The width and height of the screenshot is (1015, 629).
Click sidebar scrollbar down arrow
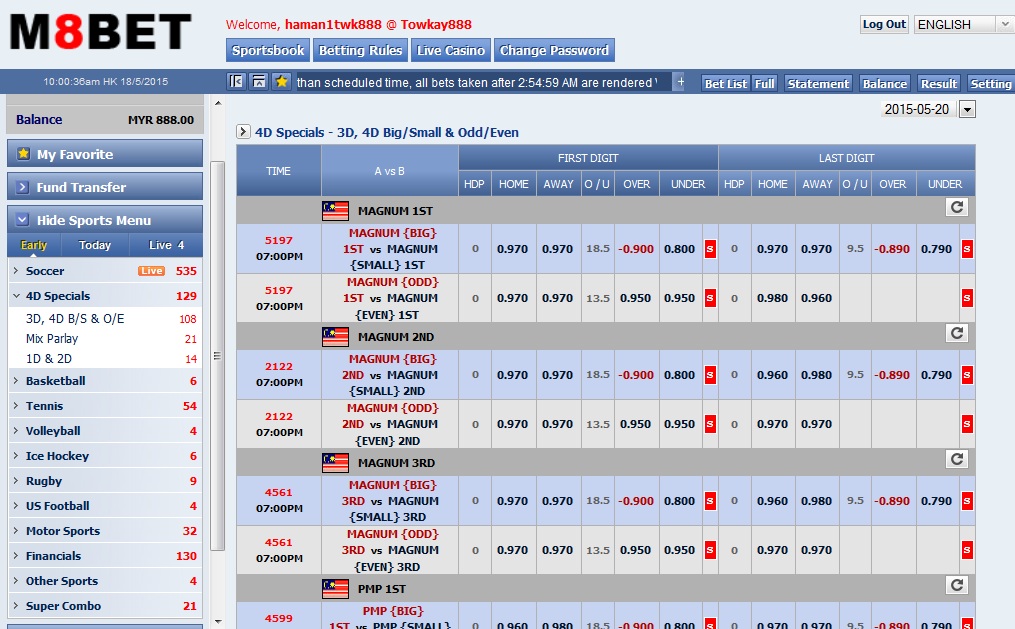pos(218,622)
